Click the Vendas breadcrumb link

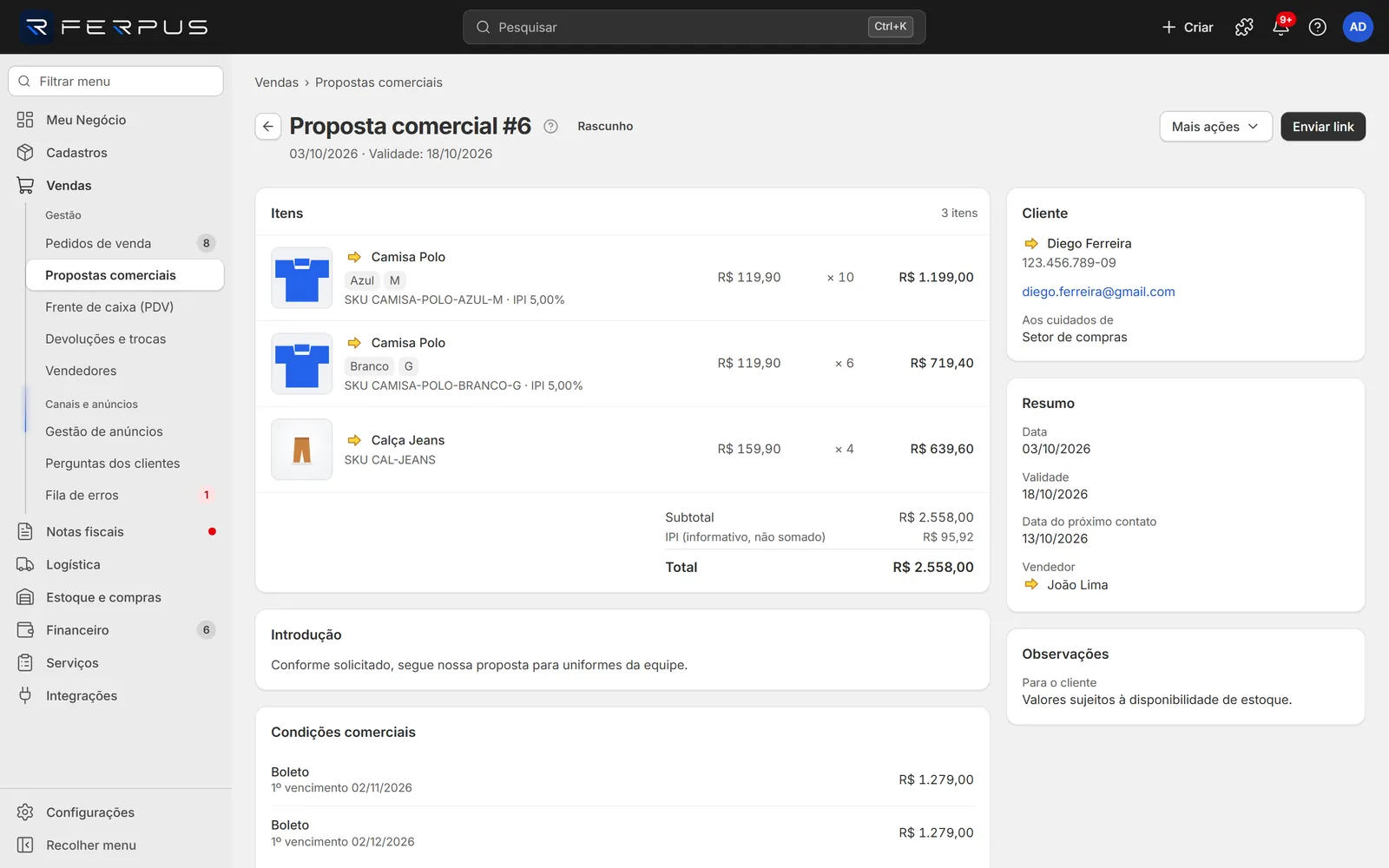coord(276,82)
